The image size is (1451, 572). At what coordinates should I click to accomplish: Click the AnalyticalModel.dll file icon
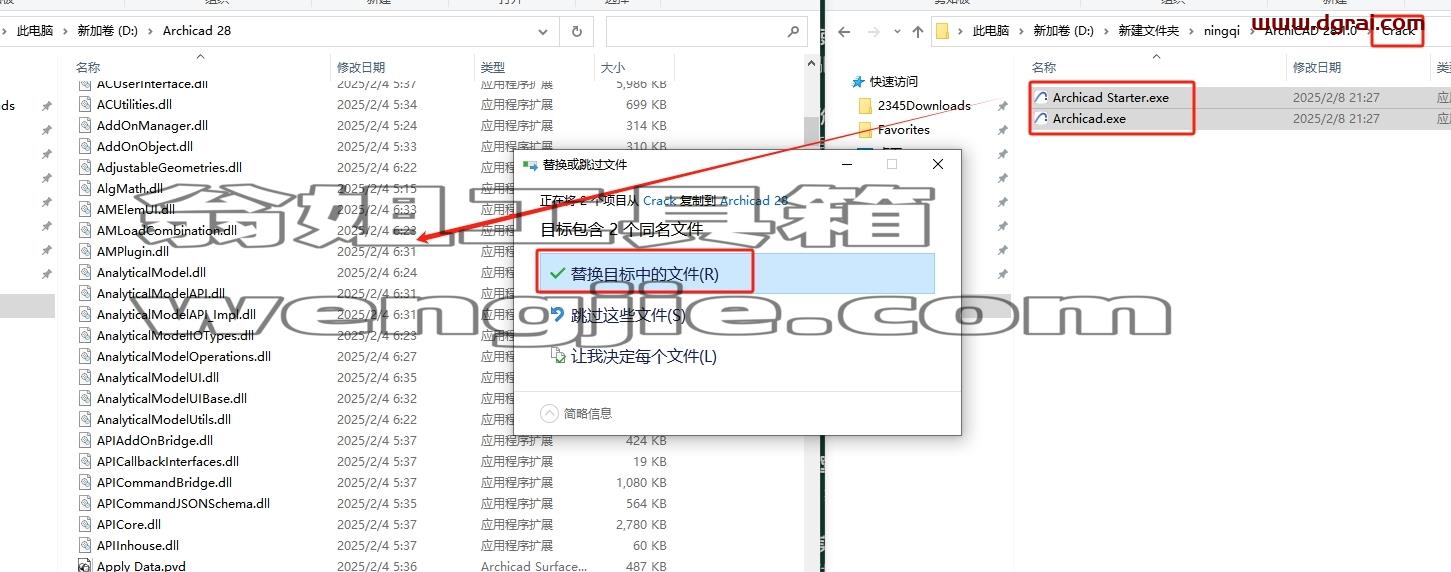[x=86, y=272]
